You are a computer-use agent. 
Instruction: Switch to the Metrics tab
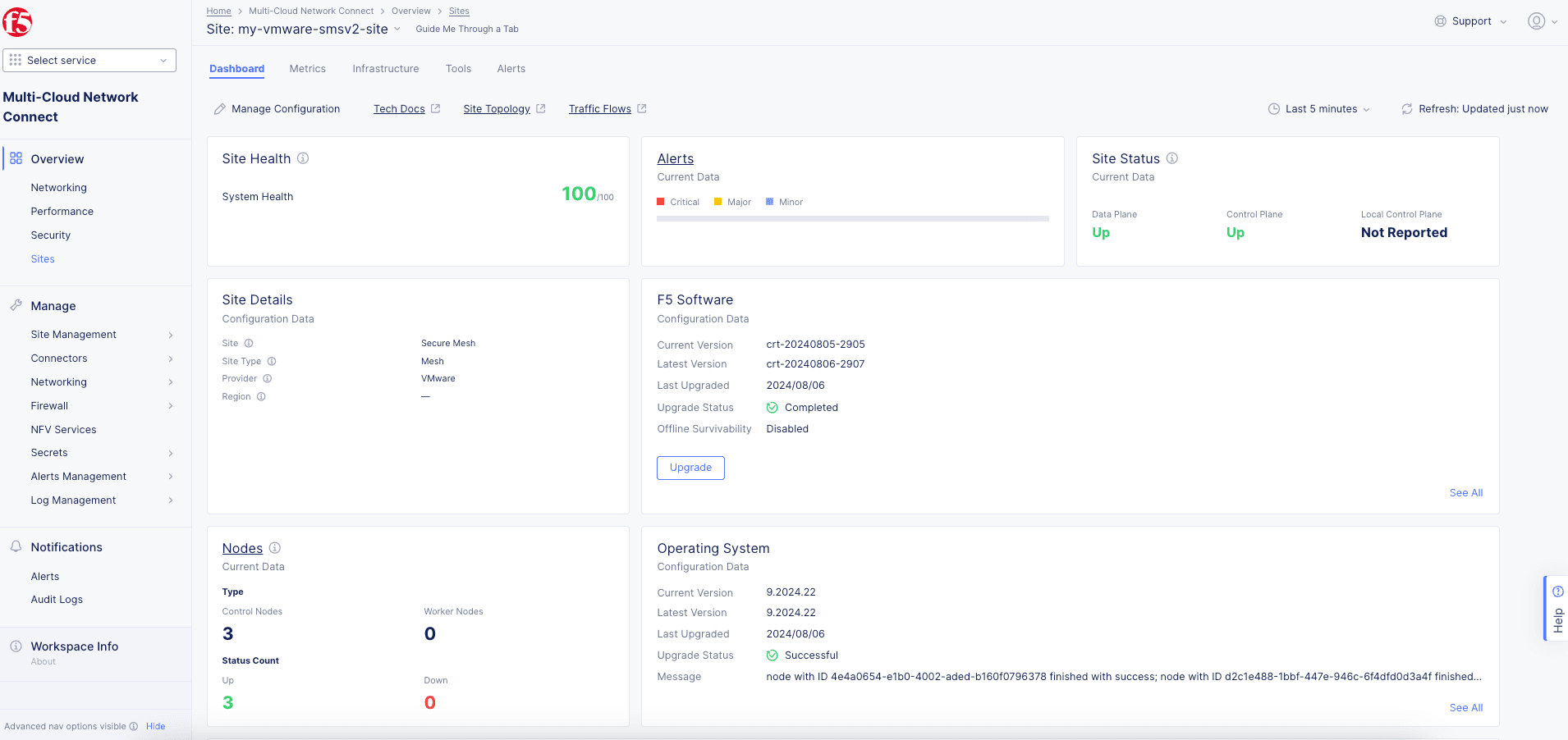click(x=308, y=69)
